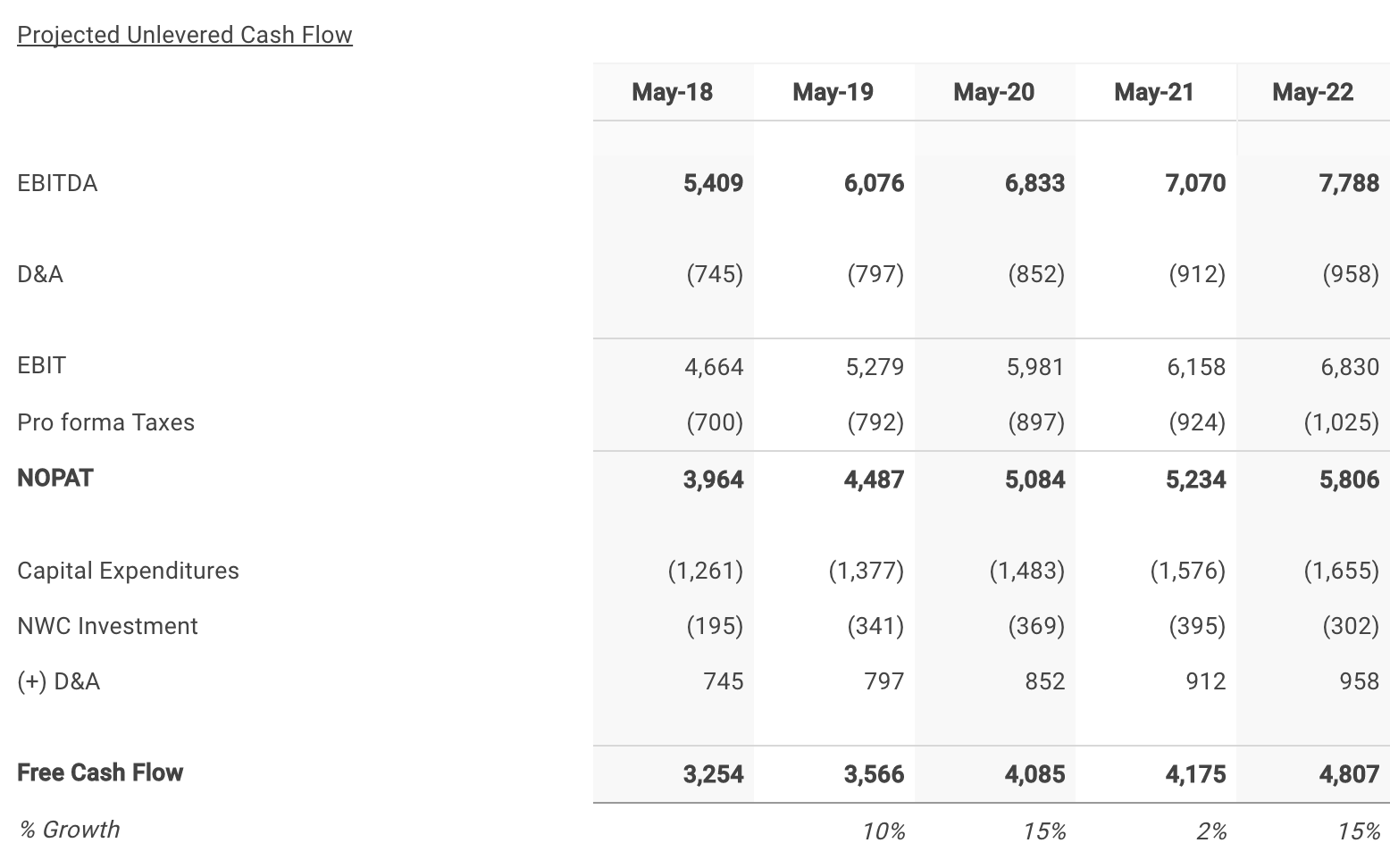
Task: Select the May-18 column header
Action: tap(672, 92)
